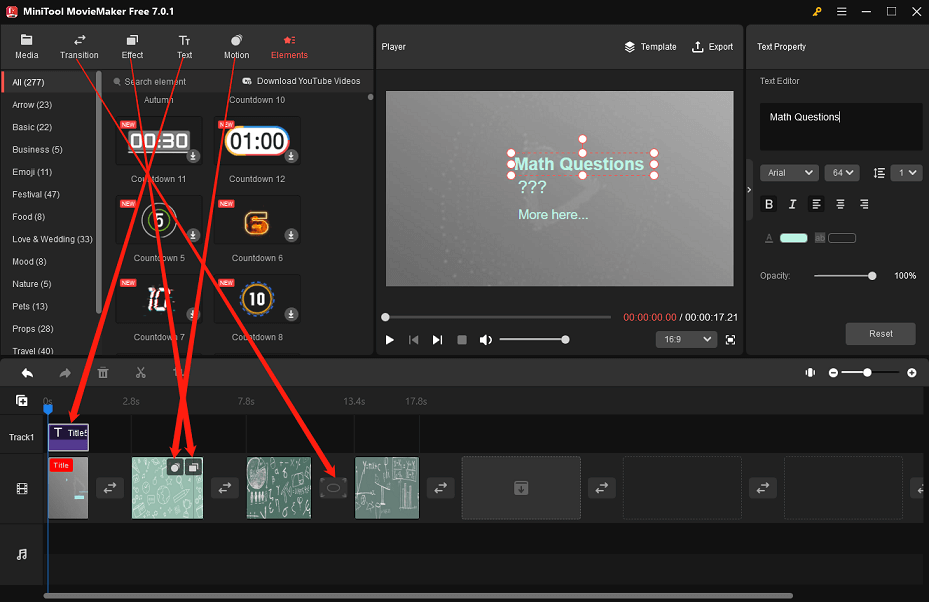Image resolution: width=929 pixels, height=602 pixels.
Task: Click the Split scissors icon
Action: point(140,373)
